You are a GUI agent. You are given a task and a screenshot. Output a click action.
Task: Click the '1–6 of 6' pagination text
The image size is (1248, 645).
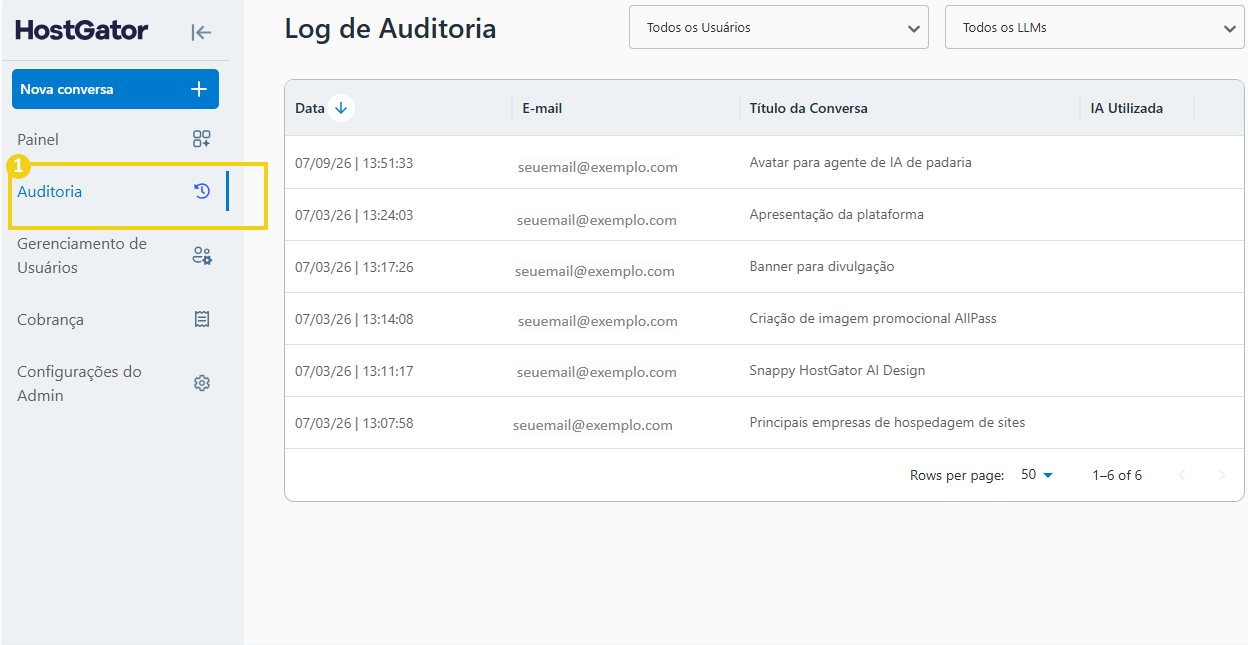click(1117, 475)
